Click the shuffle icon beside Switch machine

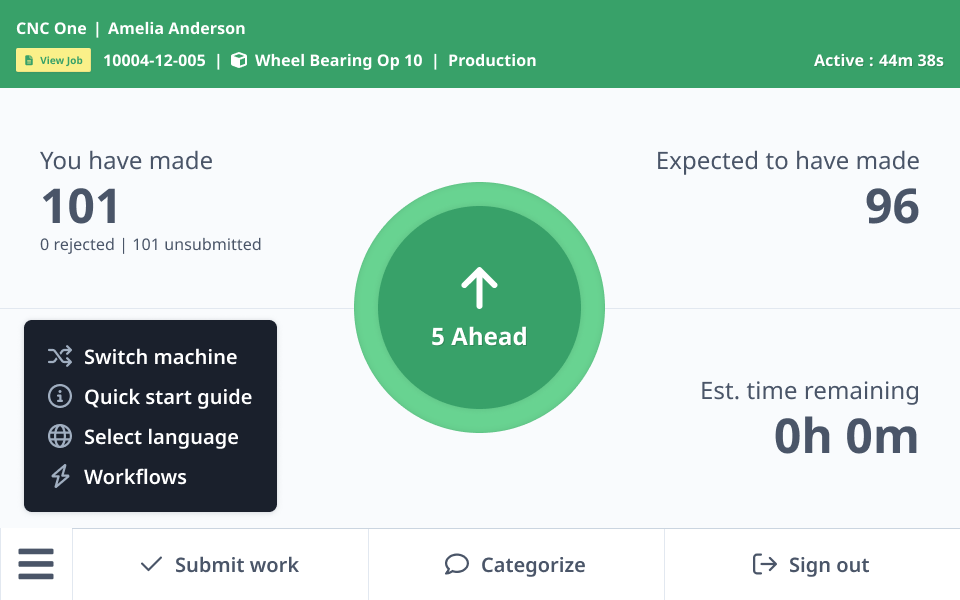pyautogui.click(x=60, y=357)
